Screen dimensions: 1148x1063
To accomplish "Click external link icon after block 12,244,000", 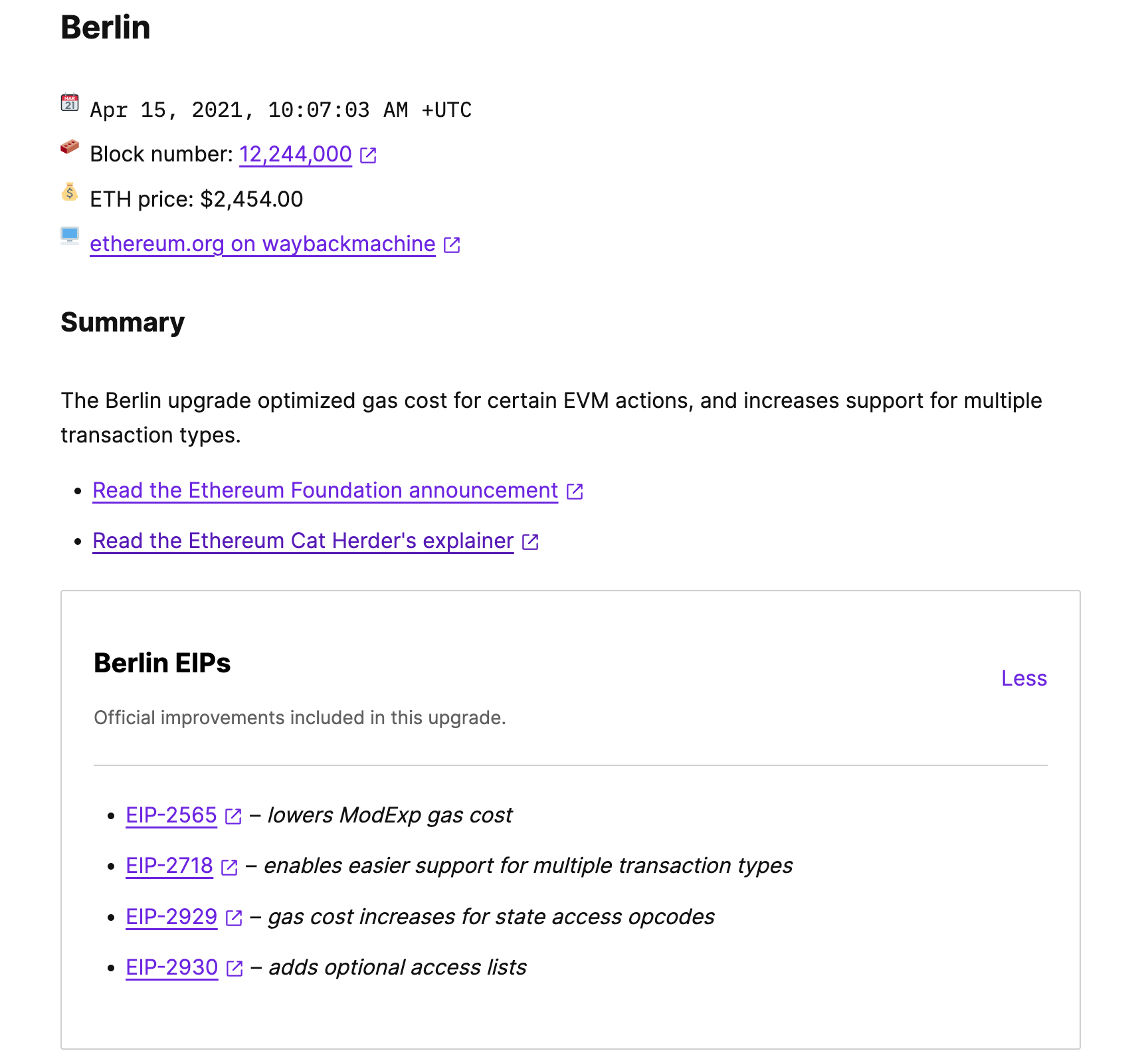I will (x=368, y=155).
